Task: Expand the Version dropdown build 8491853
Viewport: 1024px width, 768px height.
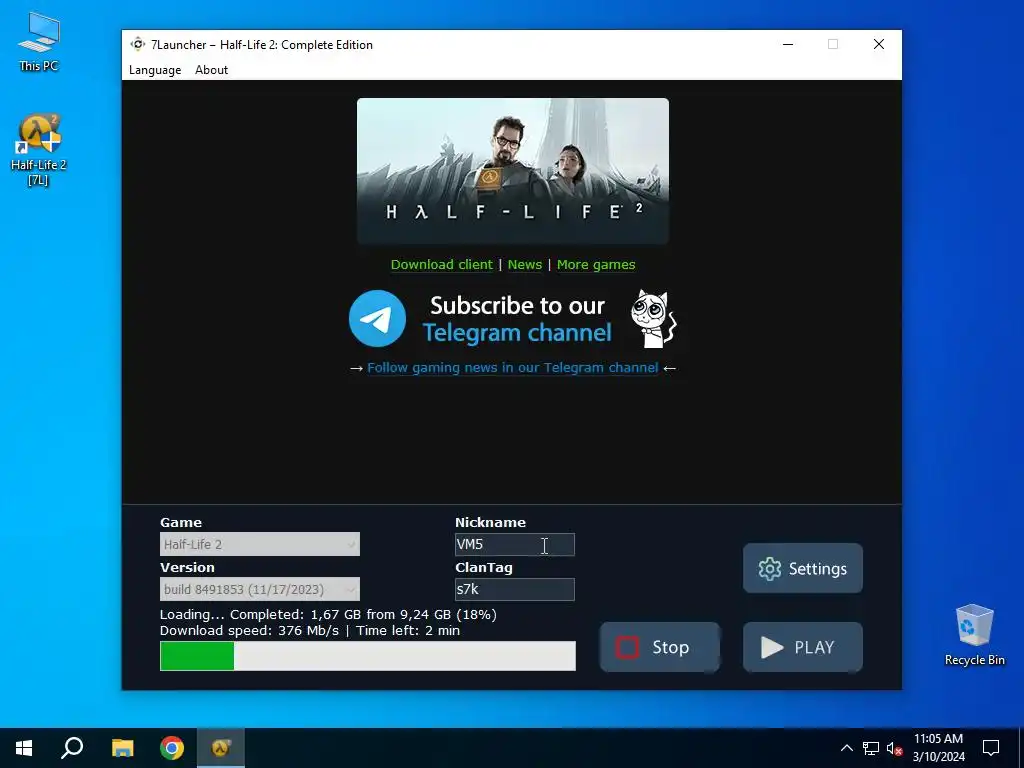Action: coord(260,589)
